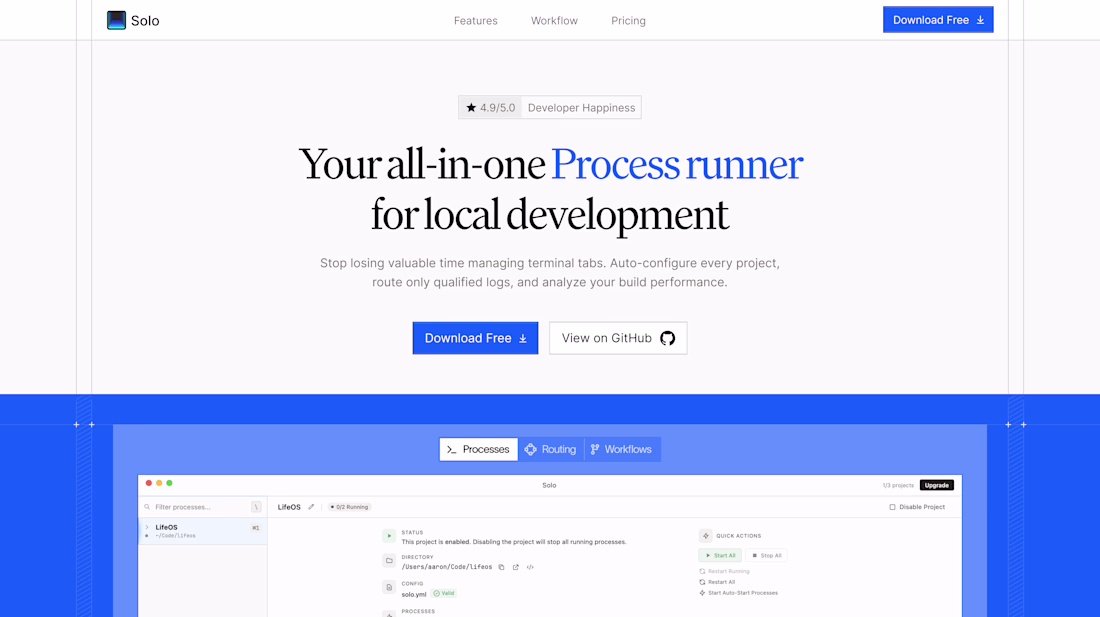Click the ⌘1 shortcut badge on LifeOS row
Image resolution: width=1100 pixels, height=617 pixels.
coord(255,528)
